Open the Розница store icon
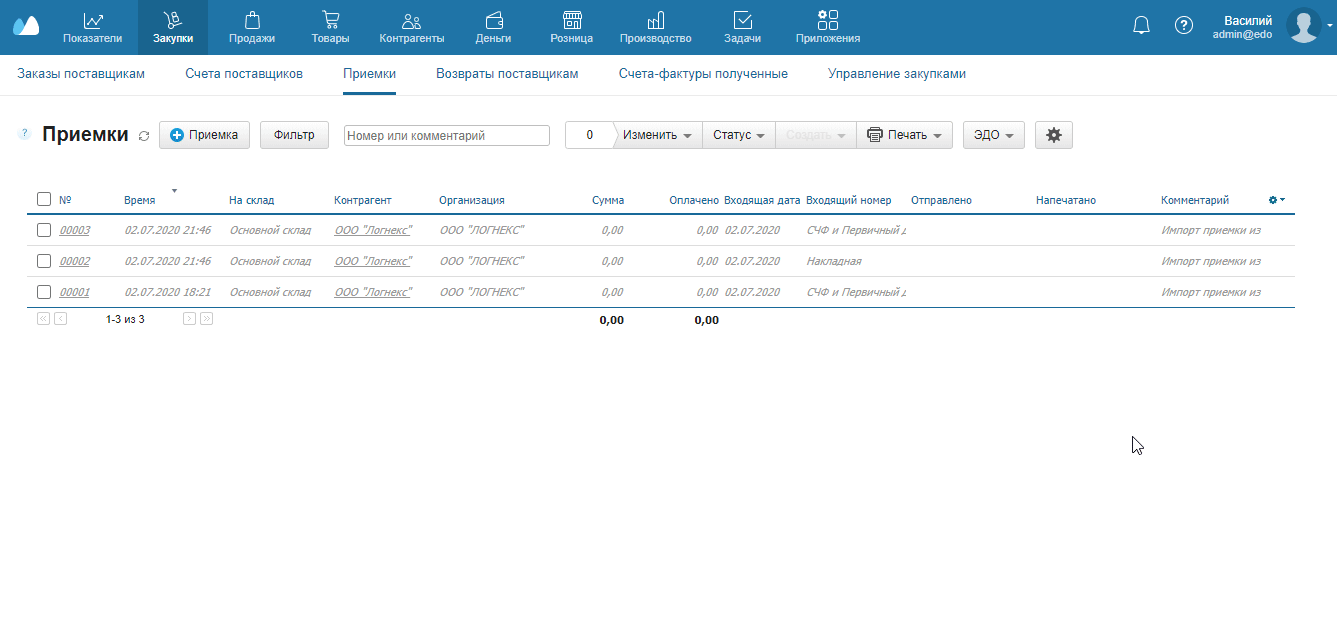The height and width of the screenshot is (635, 1337). pos(571,21)
